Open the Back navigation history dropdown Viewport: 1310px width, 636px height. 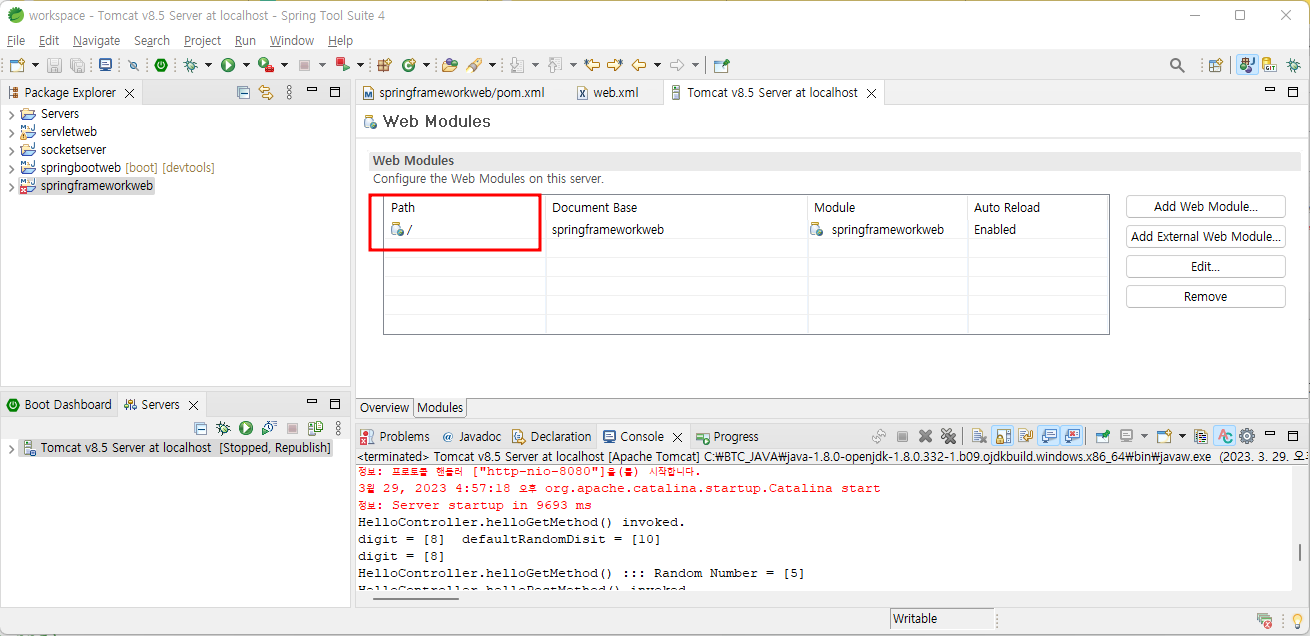tap(657, 65)
